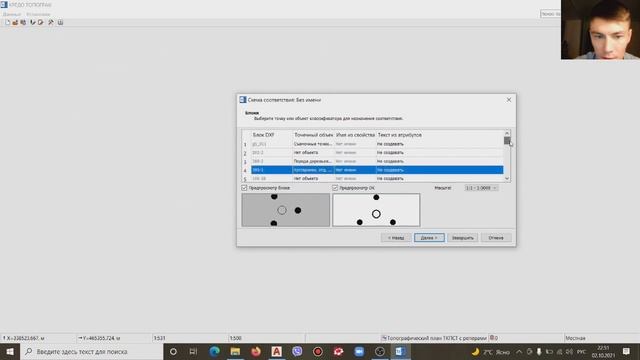Image resolution: width=640 pixels, height=360 pixels.
Task: Click the white OK preview thumbnail
Action: point(376,210)
